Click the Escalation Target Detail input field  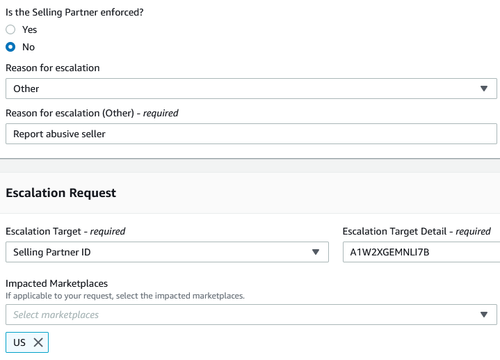(421, 252)
